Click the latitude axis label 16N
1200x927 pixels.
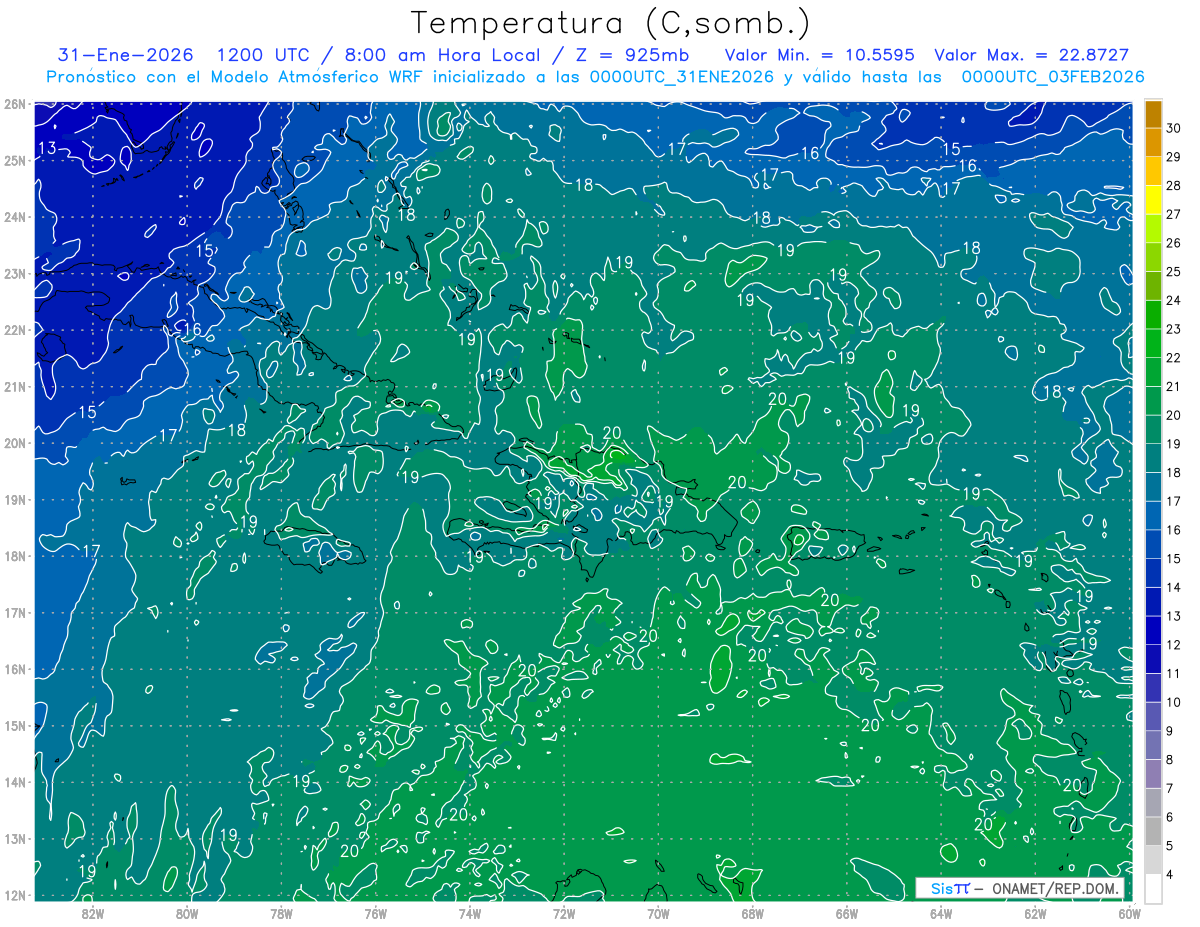pyautogui.click(x=14, y=669)
